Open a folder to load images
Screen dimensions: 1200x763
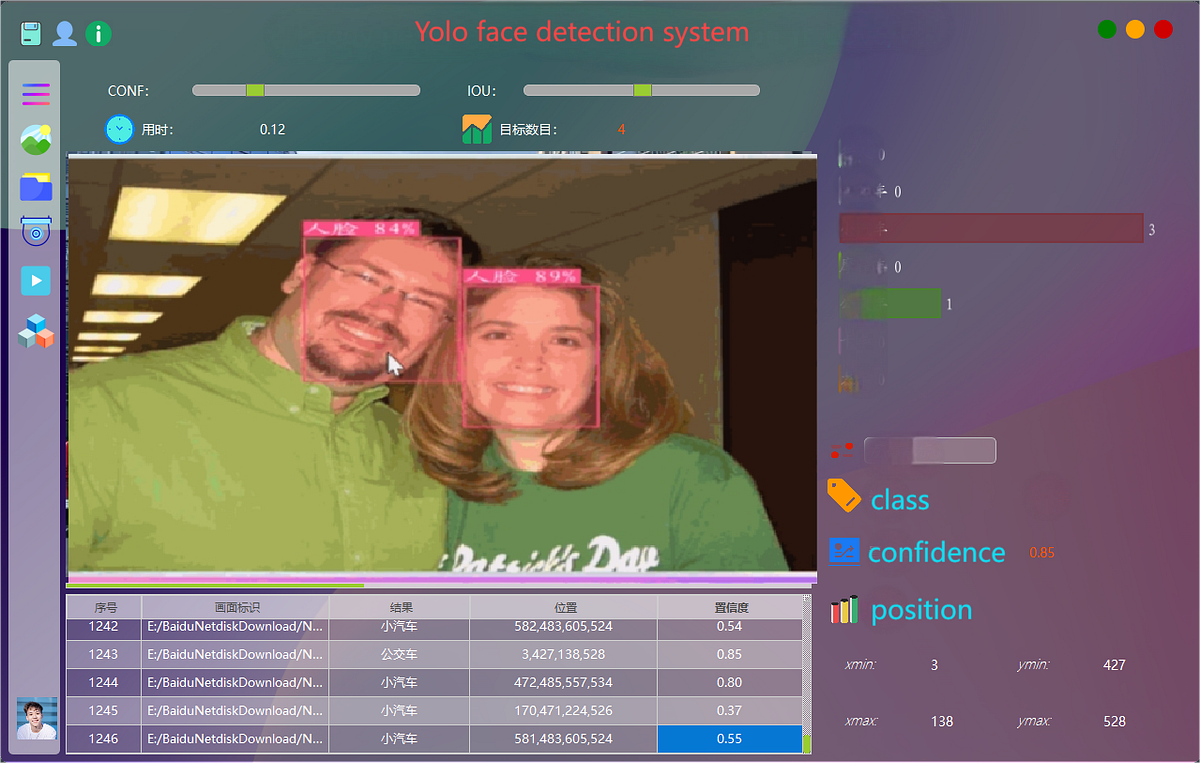(35, 187)
